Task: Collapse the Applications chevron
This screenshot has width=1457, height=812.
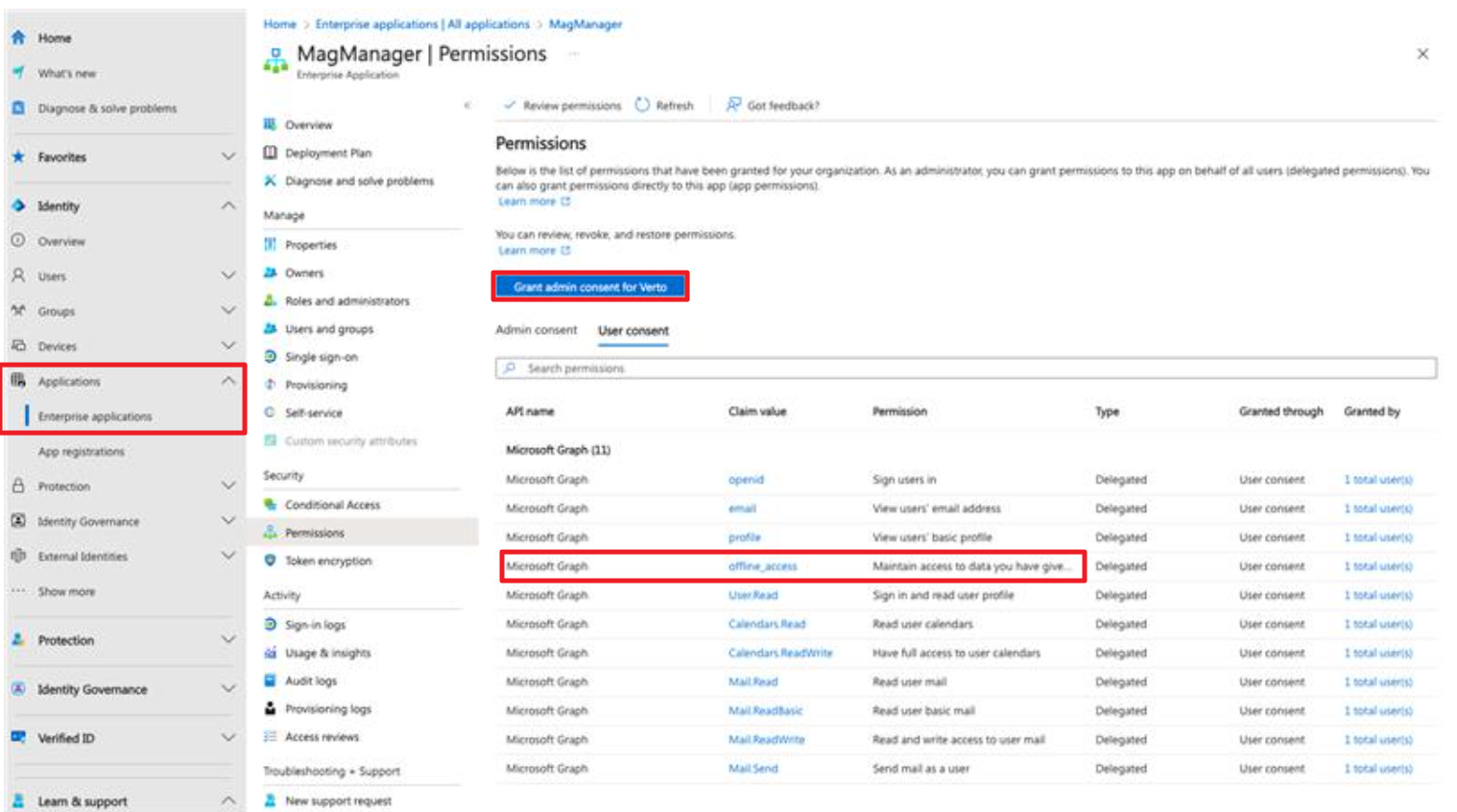Action: pyautogui.click(x=228, y=381)
